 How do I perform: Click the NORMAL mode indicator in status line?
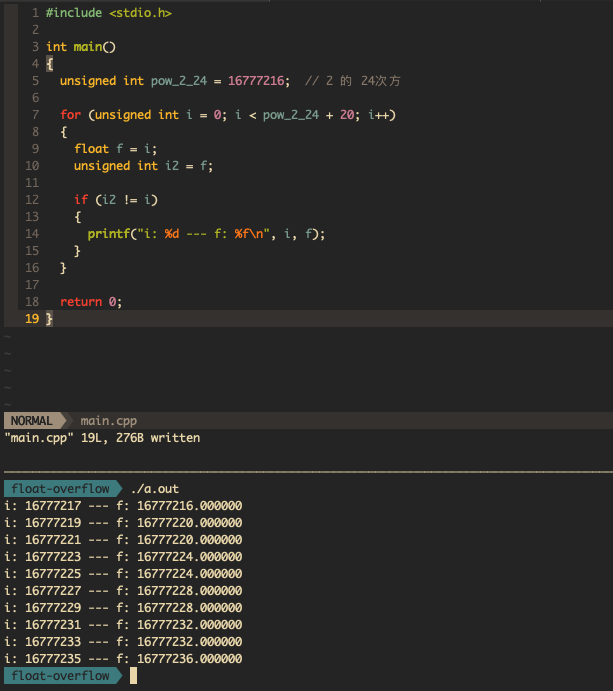[x=31, y=421]
